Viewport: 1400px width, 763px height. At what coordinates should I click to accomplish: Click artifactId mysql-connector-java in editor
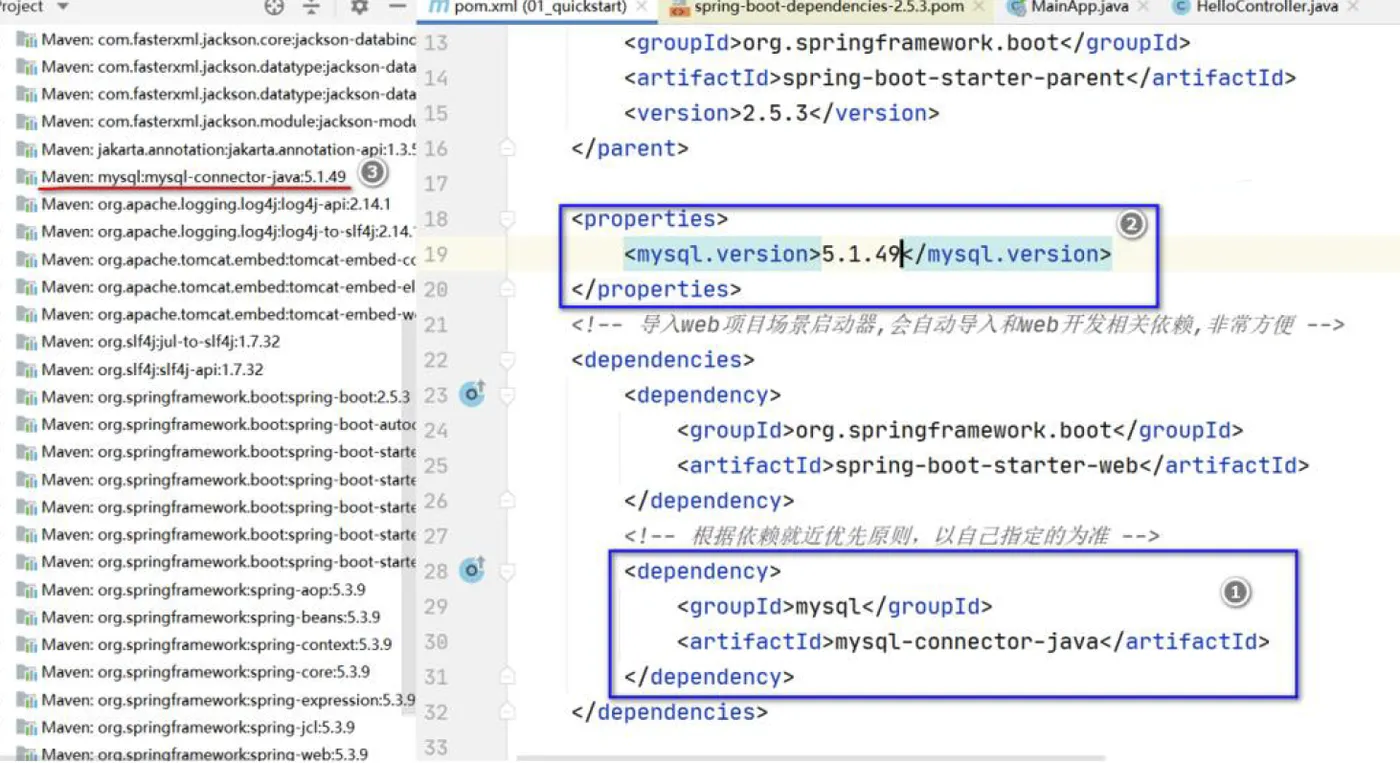[x=966, y=641]
